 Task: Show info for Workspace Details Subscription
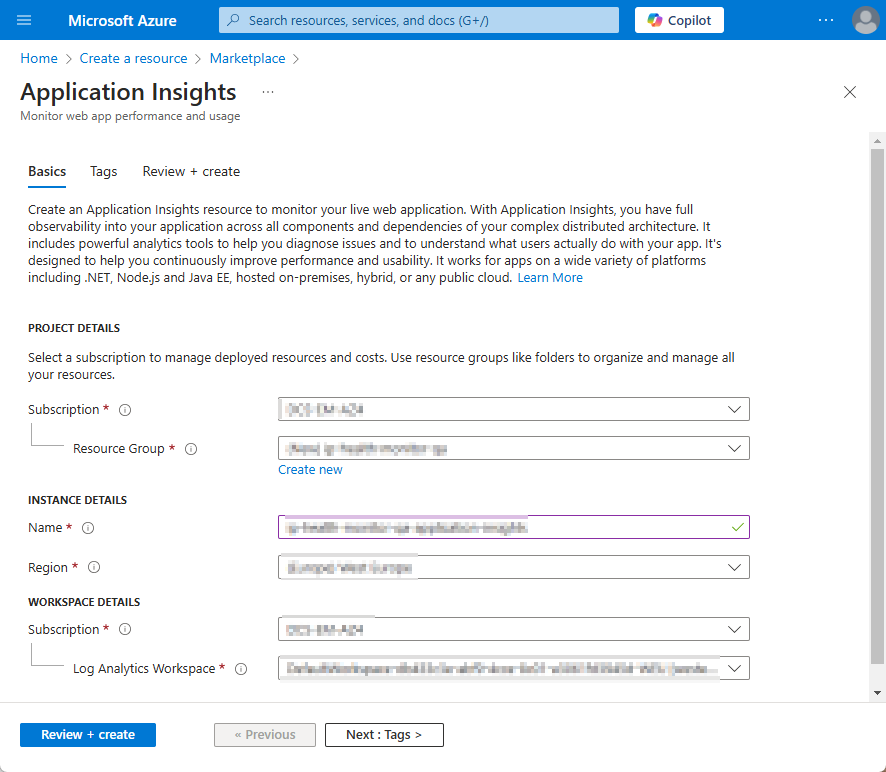coord(125,629)
